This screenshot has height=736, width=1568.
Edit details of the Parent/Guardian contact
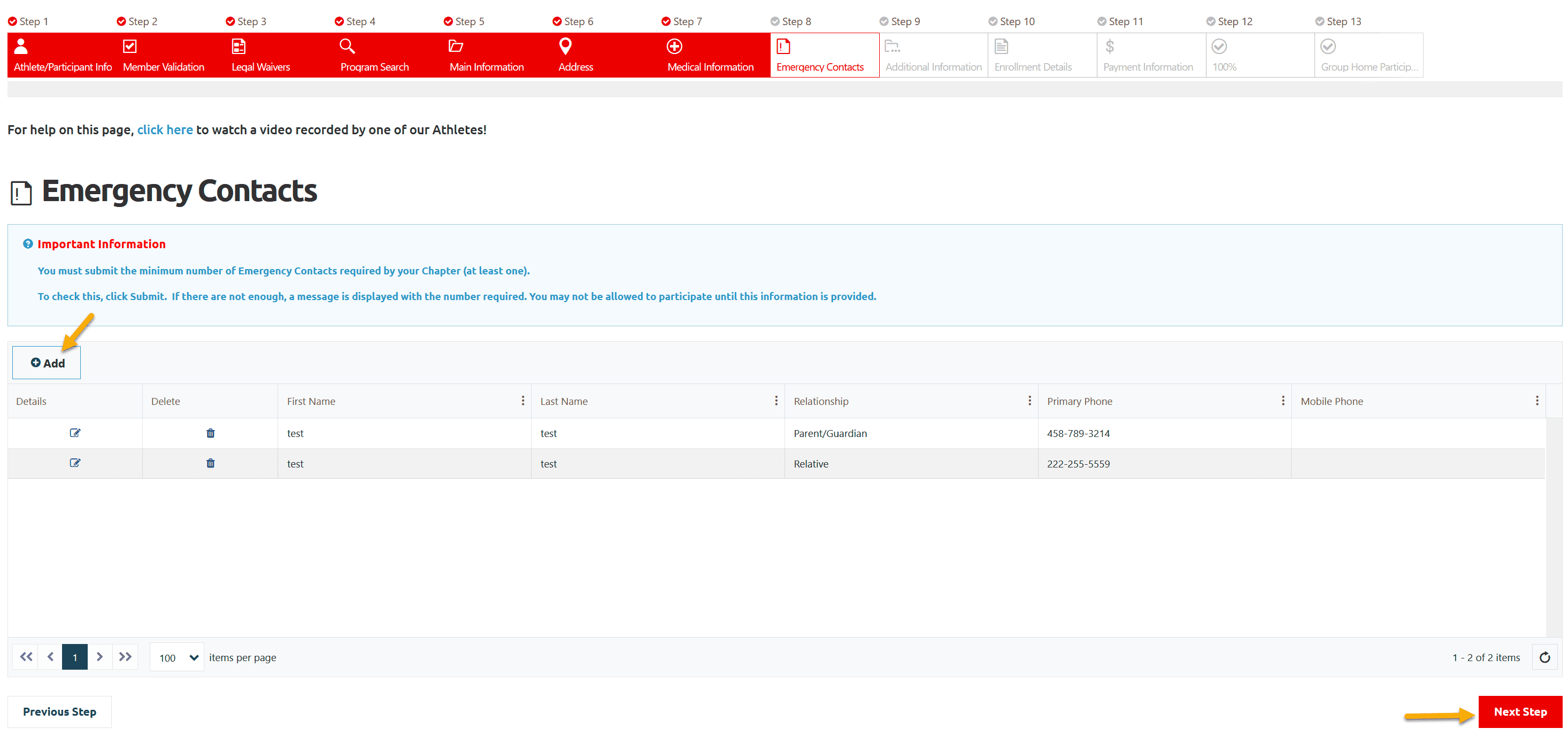click(75, 433)
